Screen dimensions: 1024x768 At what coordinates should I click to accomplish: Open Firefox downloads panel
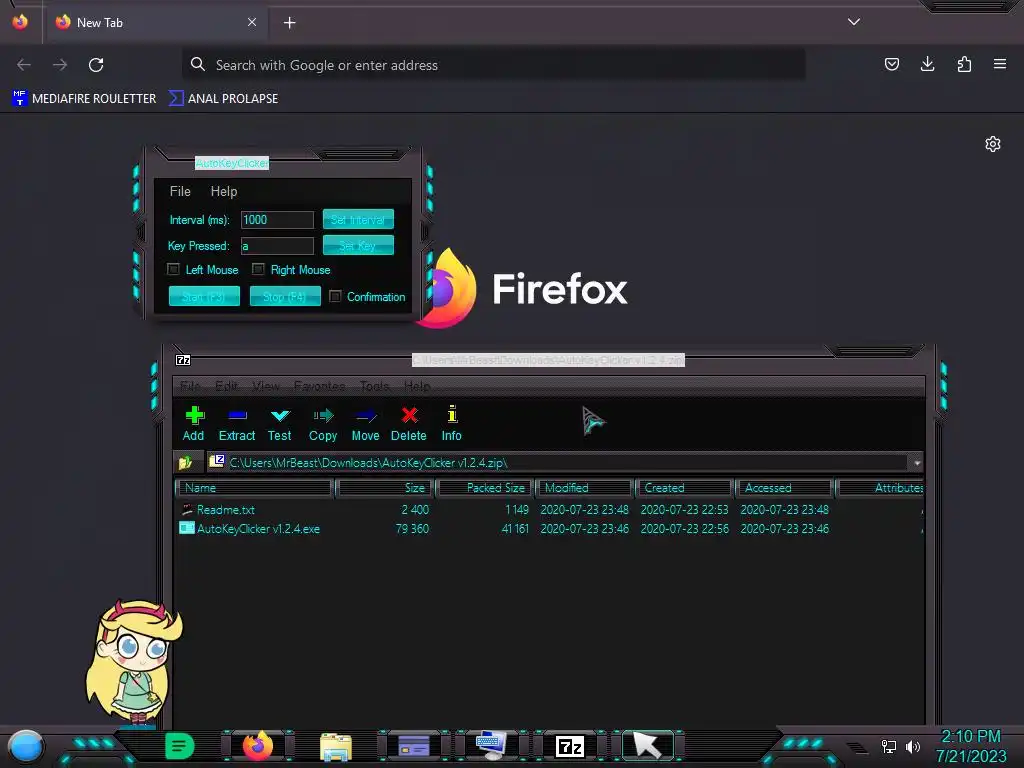click(927, 64)
